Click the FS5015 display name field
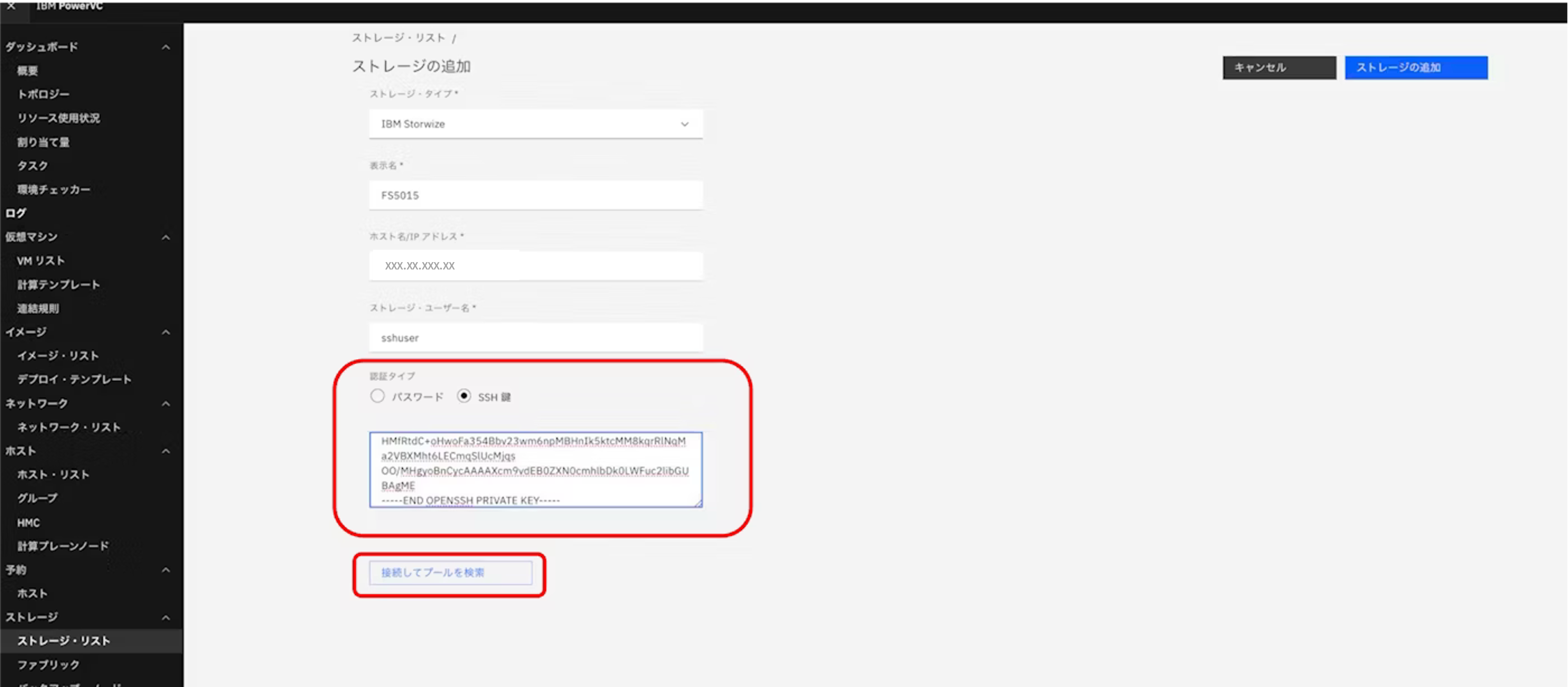The height and width of the screenshot is (687, 1568). 535,196
